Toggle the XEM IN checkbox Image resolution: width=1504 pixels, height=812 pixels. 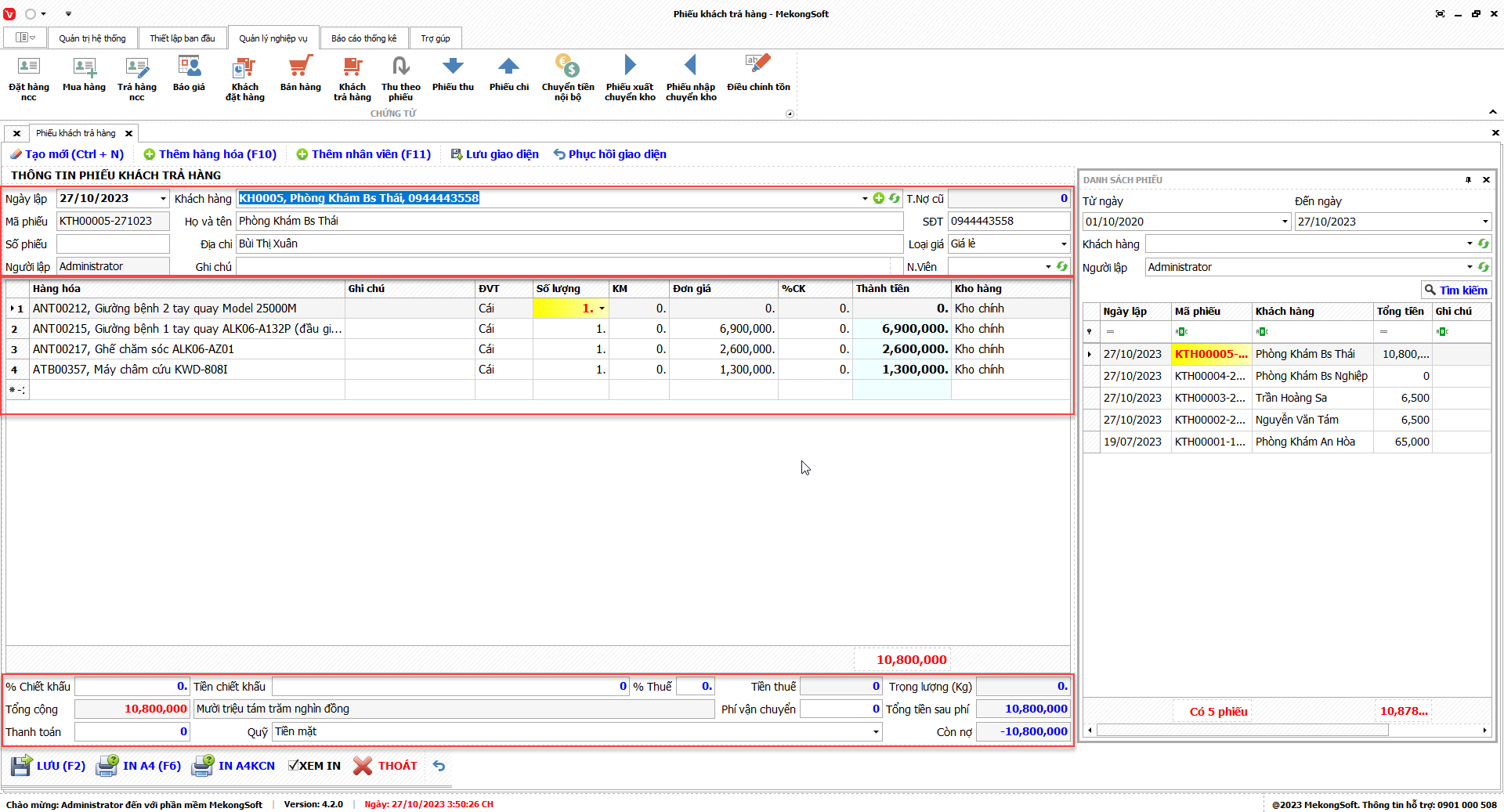(294, 766)
